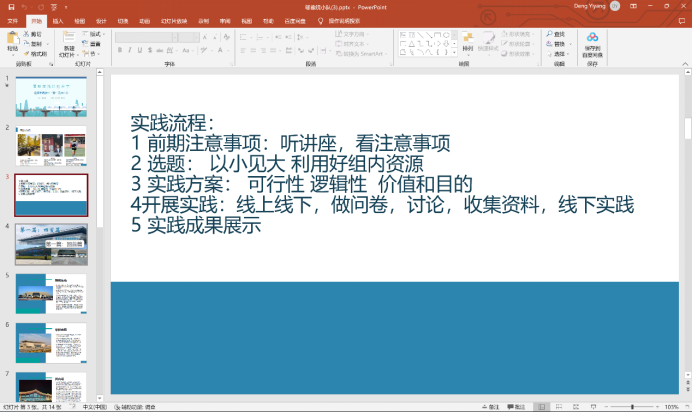
Task: Toggle Underline formatting
Action: pyautogui.click(x=140, y=50)
